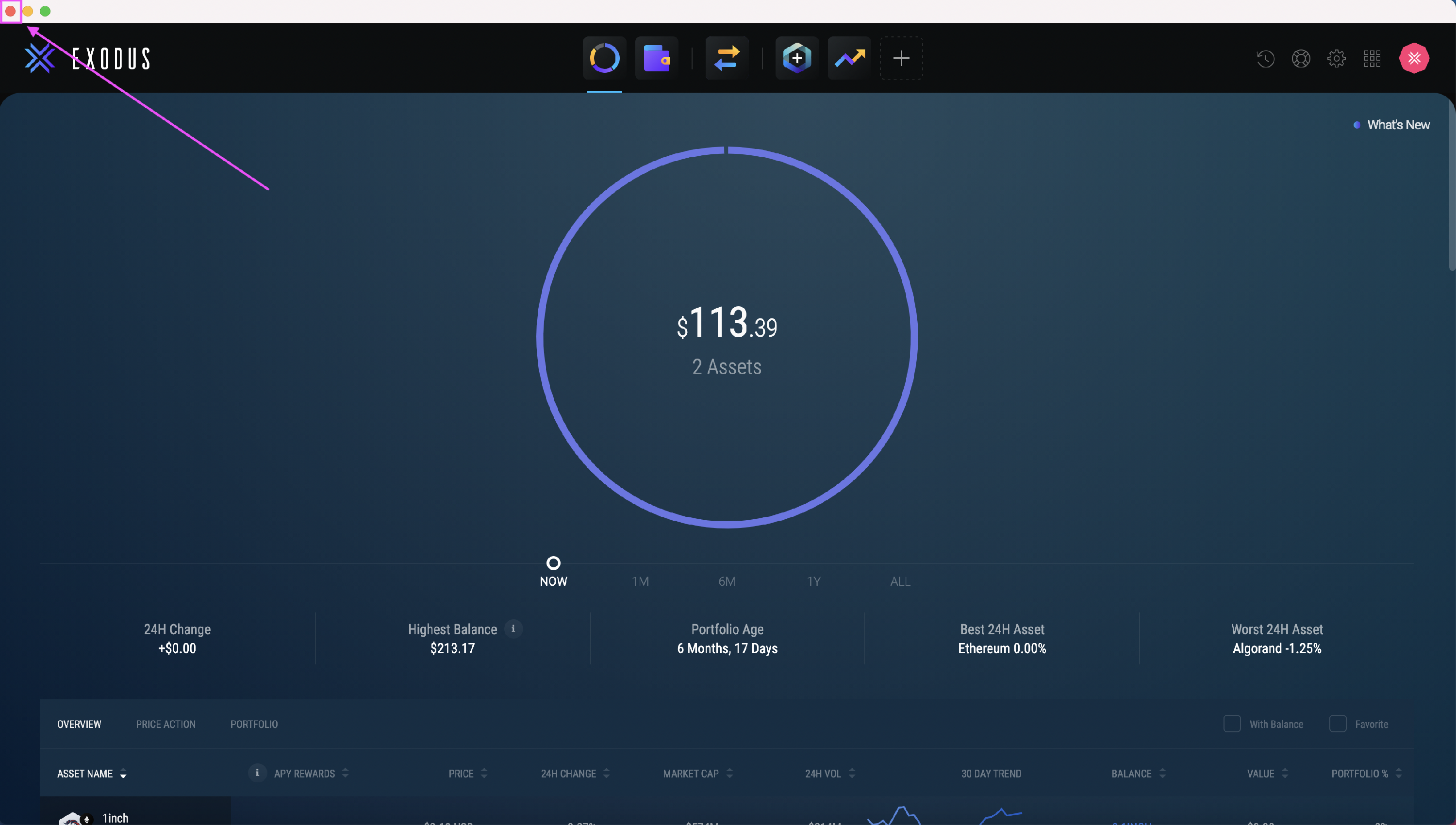Switch to the Price Action tab
Viewport: 1456px width, 825px height.
pyautogui.click(x=165, y=724)
